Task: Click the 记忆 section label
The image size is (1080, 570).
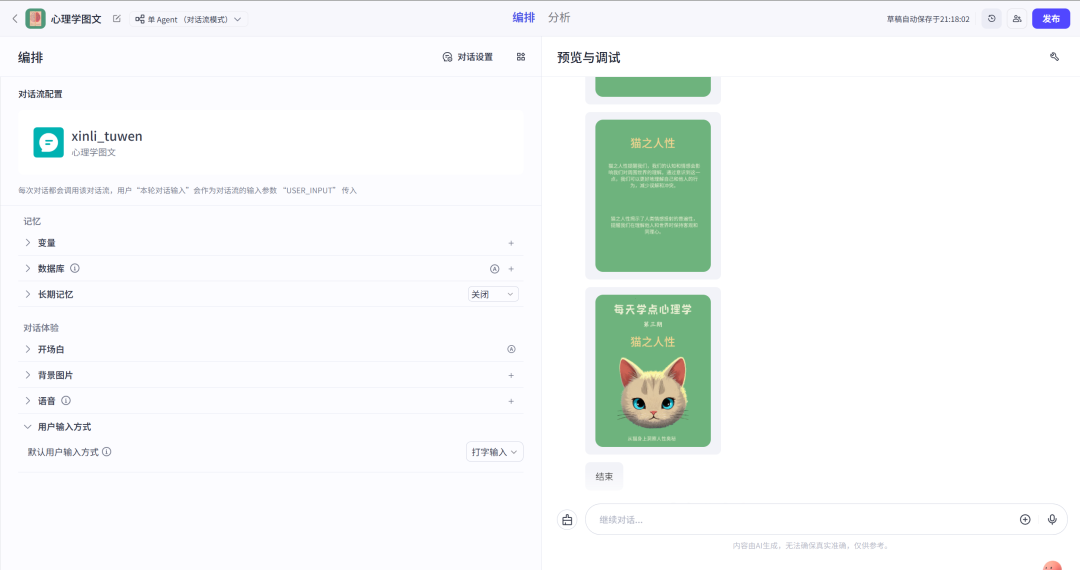Action: pyautogui.click(x=32, y=221)
